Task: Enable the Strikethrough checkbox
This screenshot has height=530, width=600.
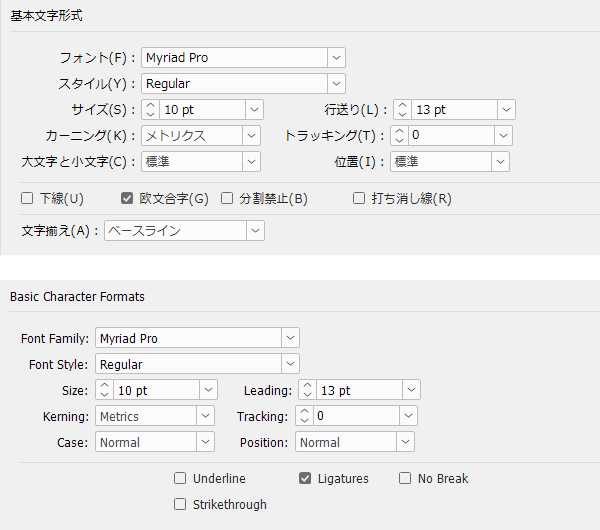Action: tap(180, 504)
